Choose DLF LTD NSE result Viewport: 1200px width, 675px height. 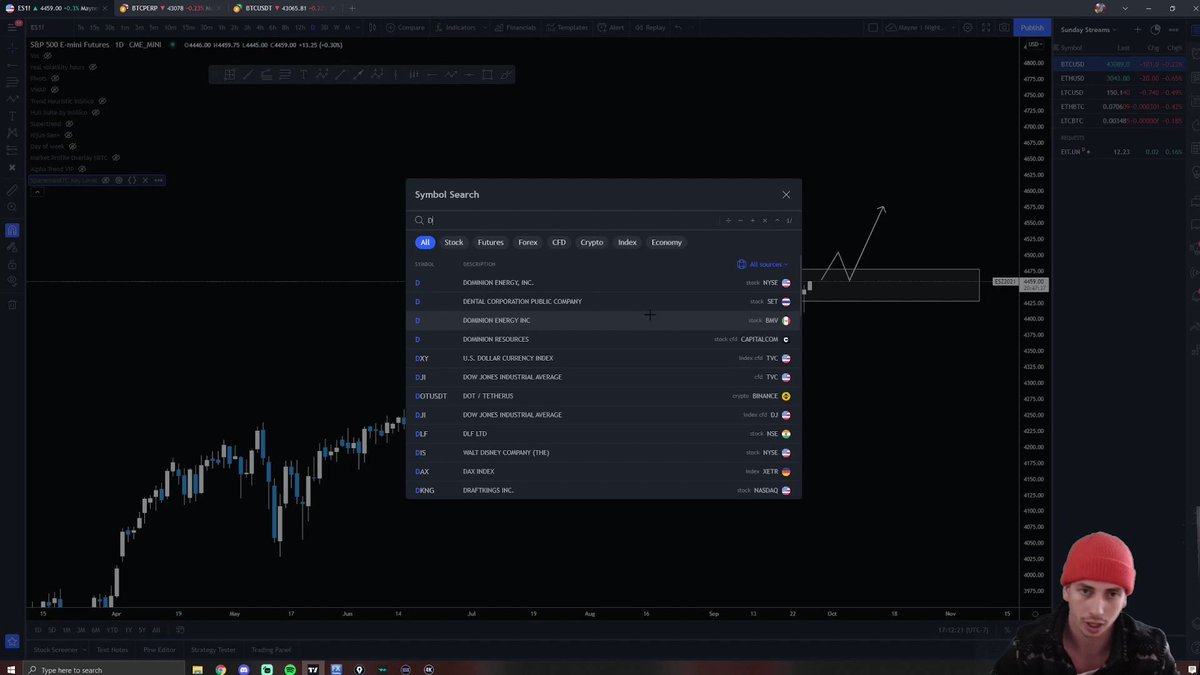point(603,434)
